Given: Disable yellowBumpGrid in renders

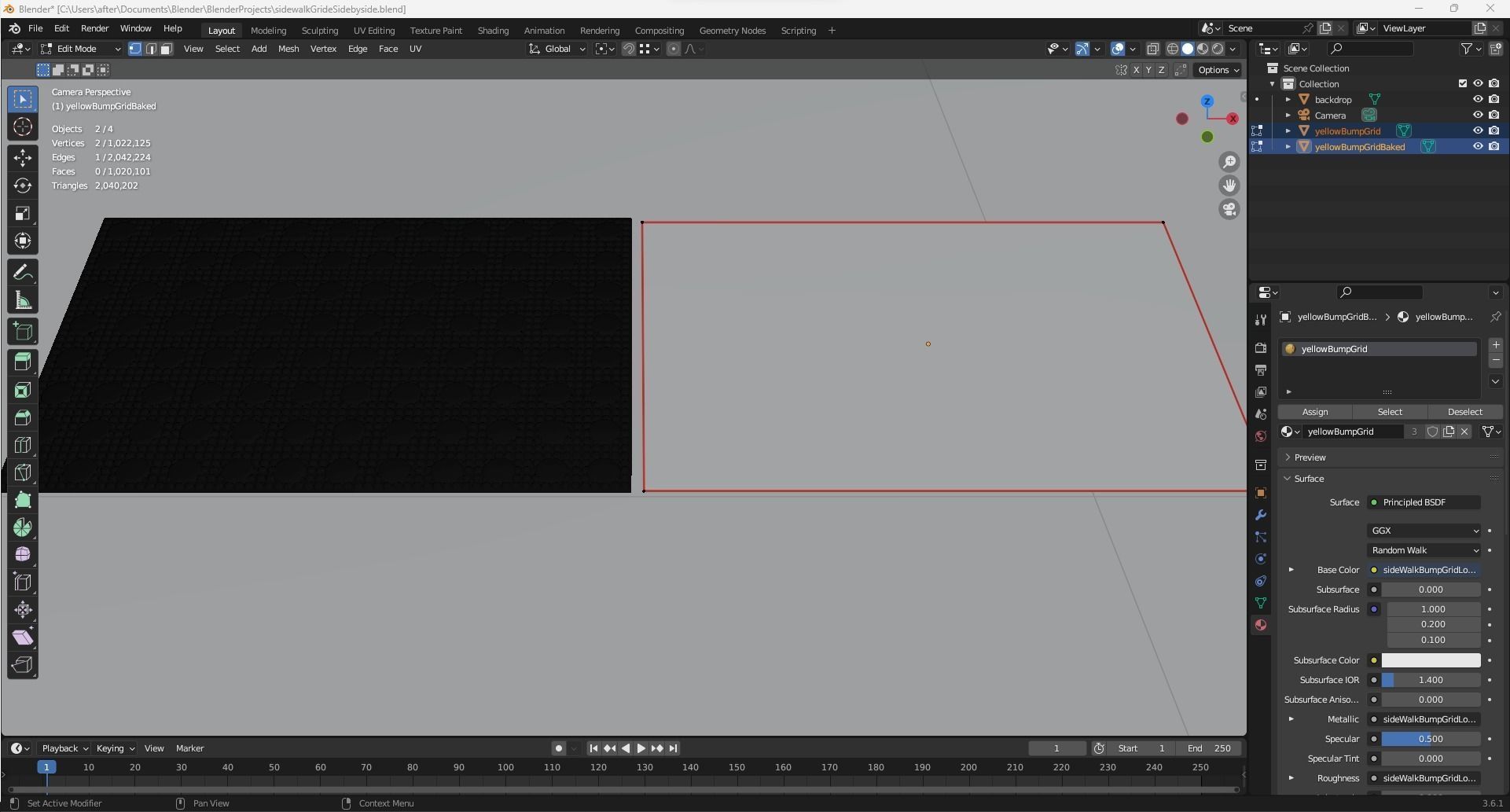Looking at the screenshot, I should point(1494,131).
